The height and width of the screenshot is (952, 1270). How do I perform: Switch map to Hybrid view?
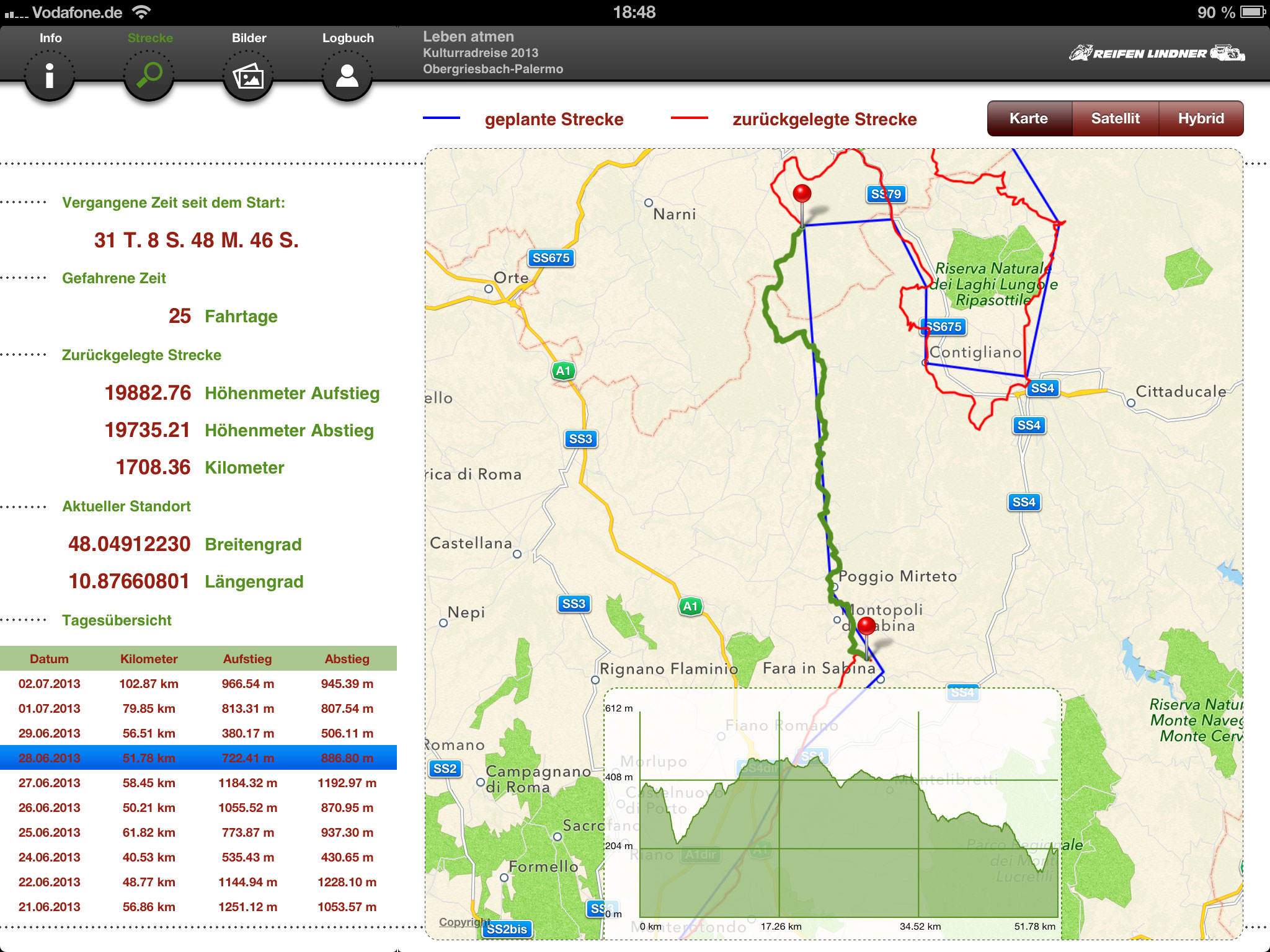tap(1201, 118)
